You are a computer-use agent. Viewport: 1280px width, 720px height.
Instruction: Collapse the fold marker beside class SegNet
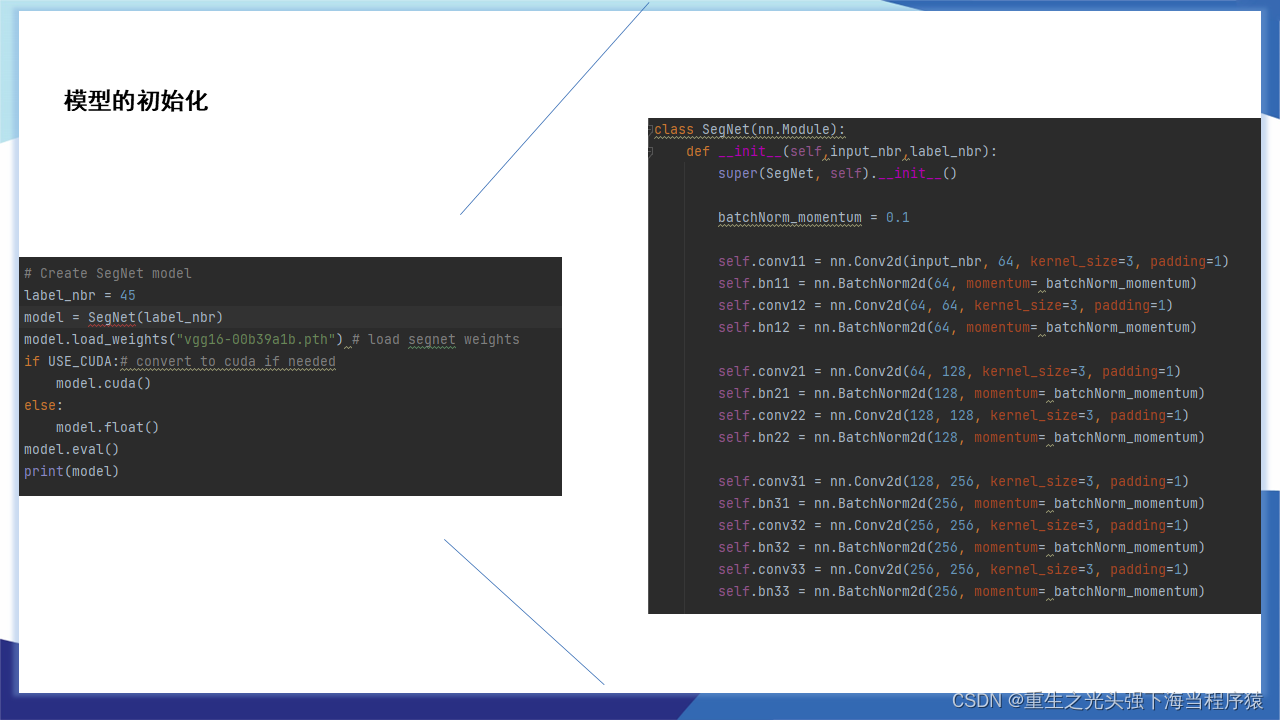coord(651,130)
